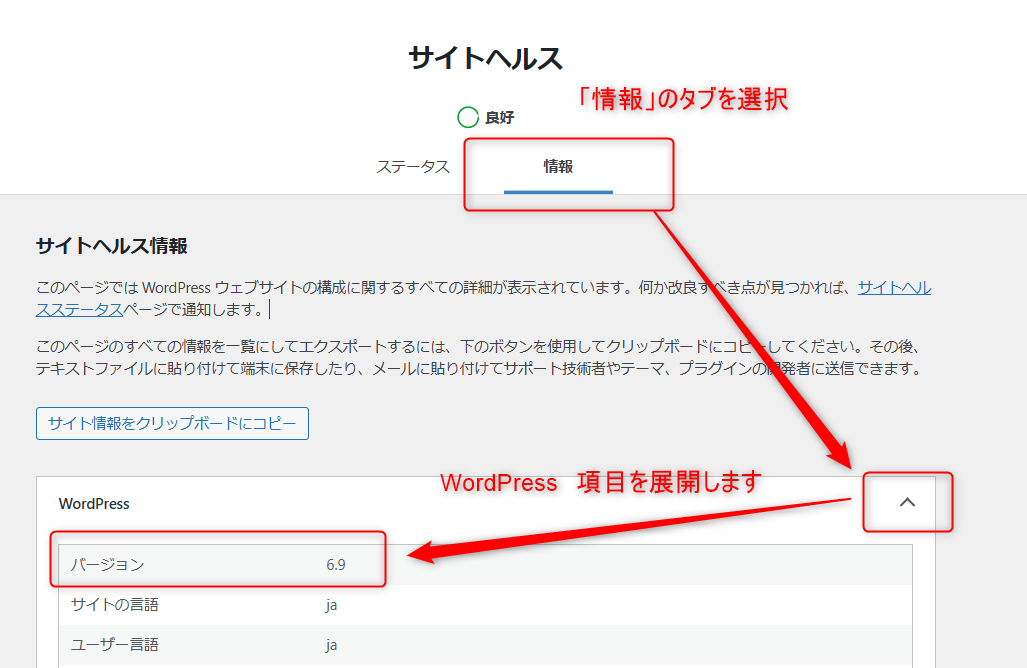Select the サイトの言語 row label
1027x668 pixels.
[114, 605]
